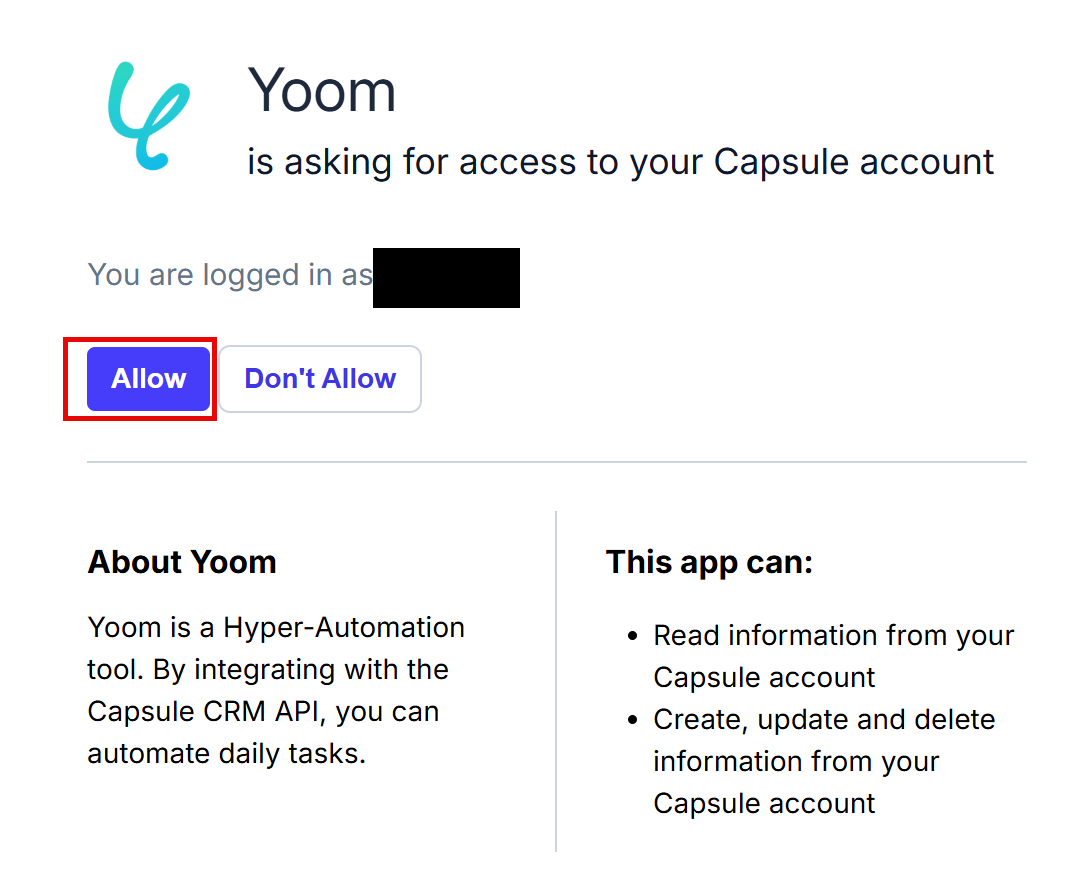Click the Yoom logo icon
The image size is (1068, 874).
[148, 114]
